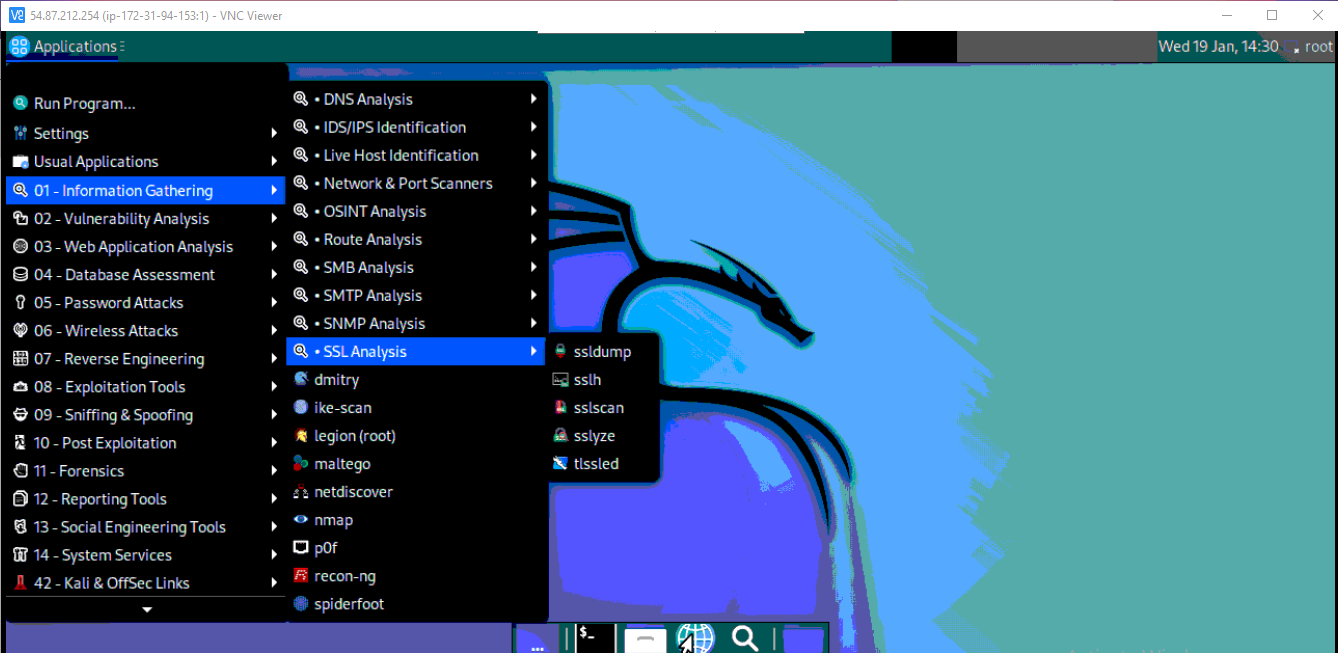1338x653 pixels.
Task: Open terminal from the bottom dock
Action: pos(593,638)
